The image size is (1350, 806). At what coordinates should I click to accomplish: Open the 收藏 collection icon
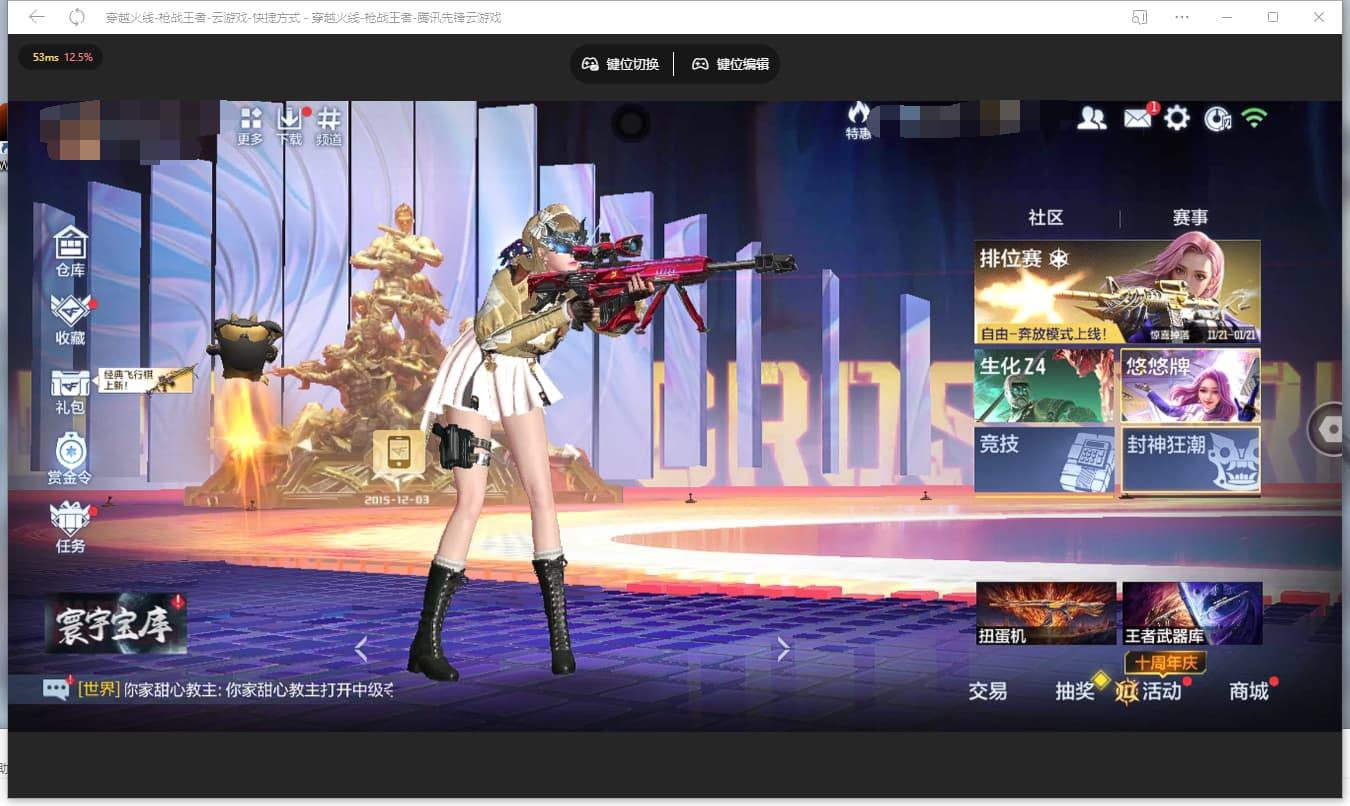[x=70, y=320]
